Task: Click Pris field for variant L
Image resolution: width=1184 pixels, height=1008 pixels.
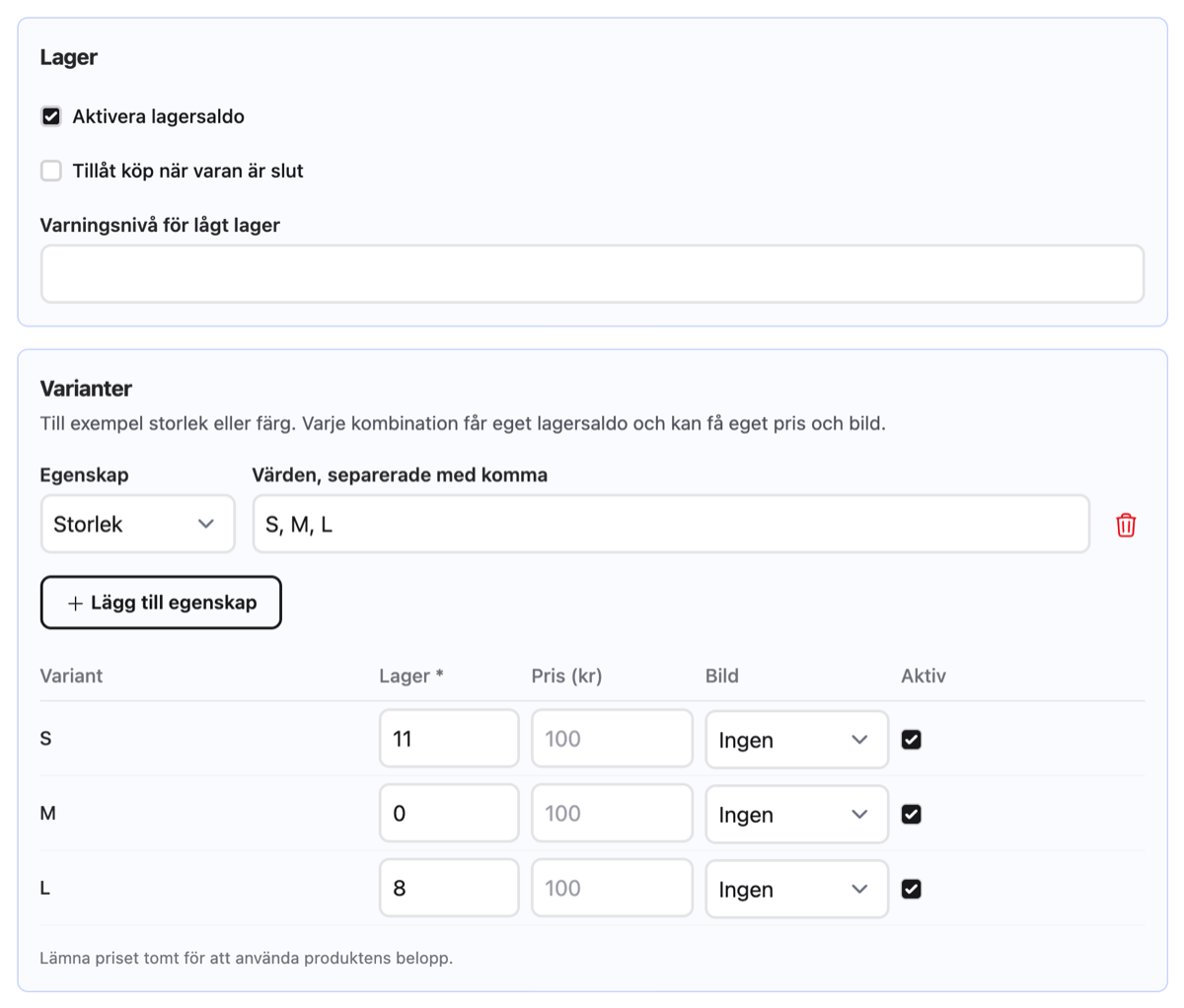Action: pos(612,889)
